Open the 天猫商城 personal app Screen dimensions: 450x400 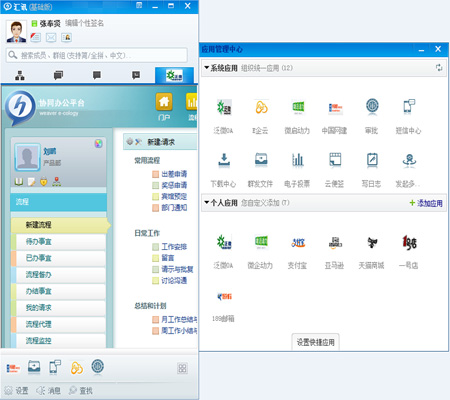[372, 243]
